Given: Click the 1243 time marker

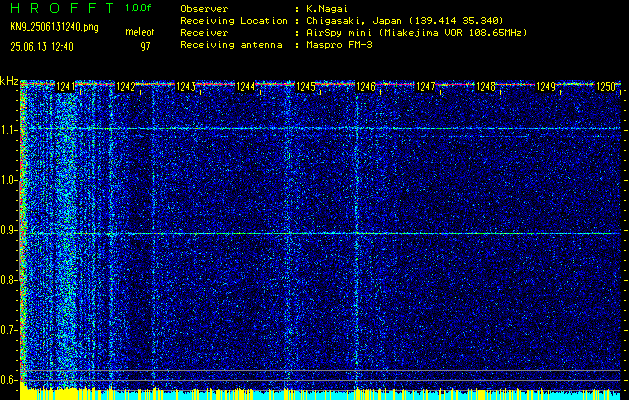Looking at the screenshot, I should 186,87.
